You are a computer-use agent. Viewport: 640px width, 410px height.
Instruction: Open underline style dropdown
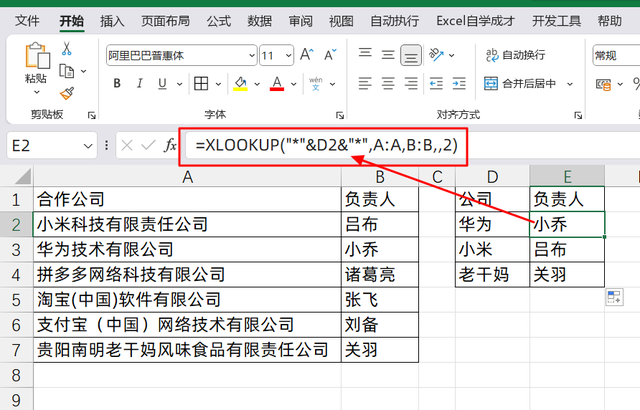point(179,84)
